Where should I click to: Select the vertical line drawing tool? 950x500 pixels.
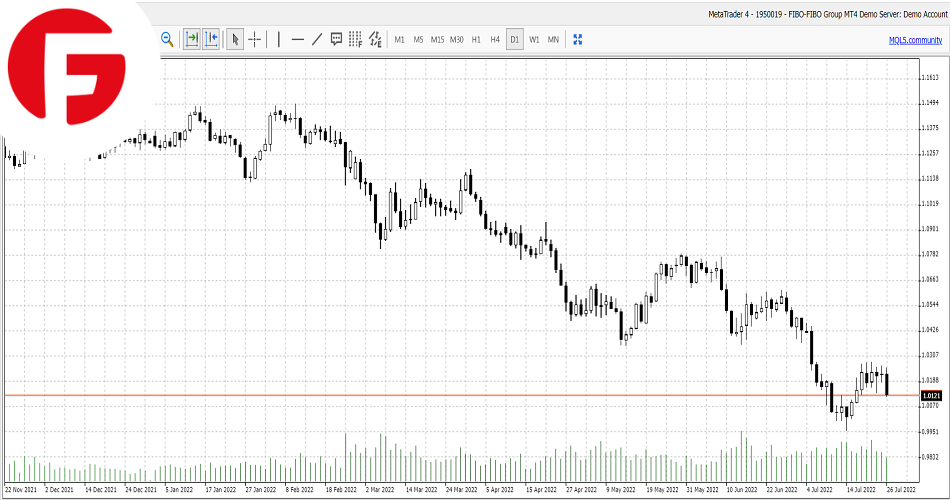[279, 39]
